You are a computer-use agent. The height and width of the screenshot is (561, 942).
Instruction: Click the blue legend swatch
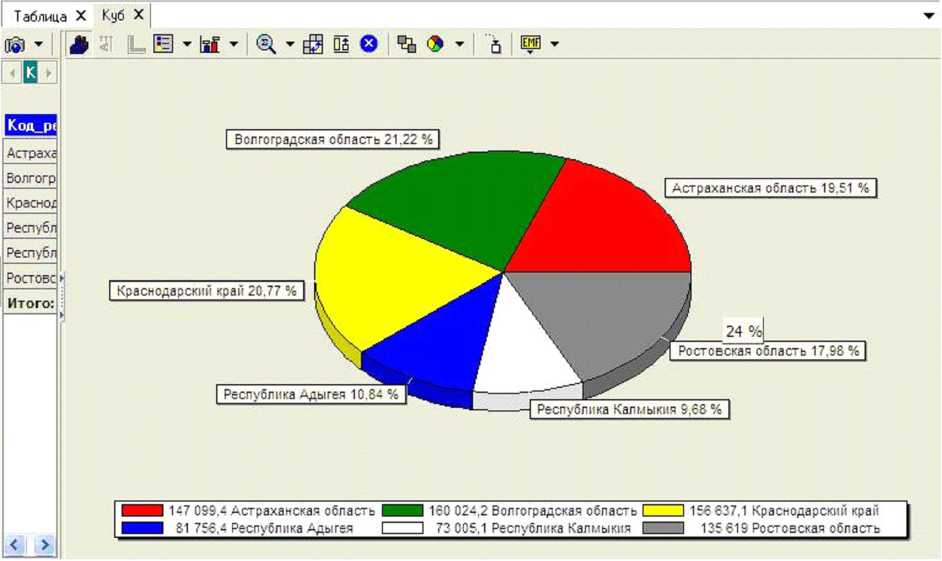coord(142,528)
